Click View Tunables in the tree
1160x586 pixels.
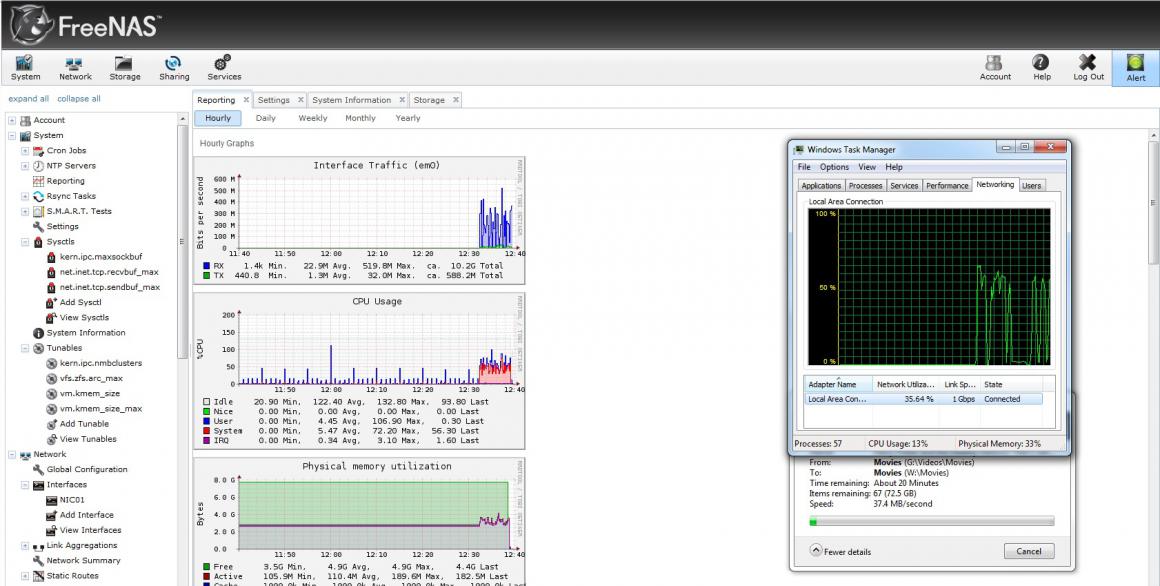coord(88,439)
